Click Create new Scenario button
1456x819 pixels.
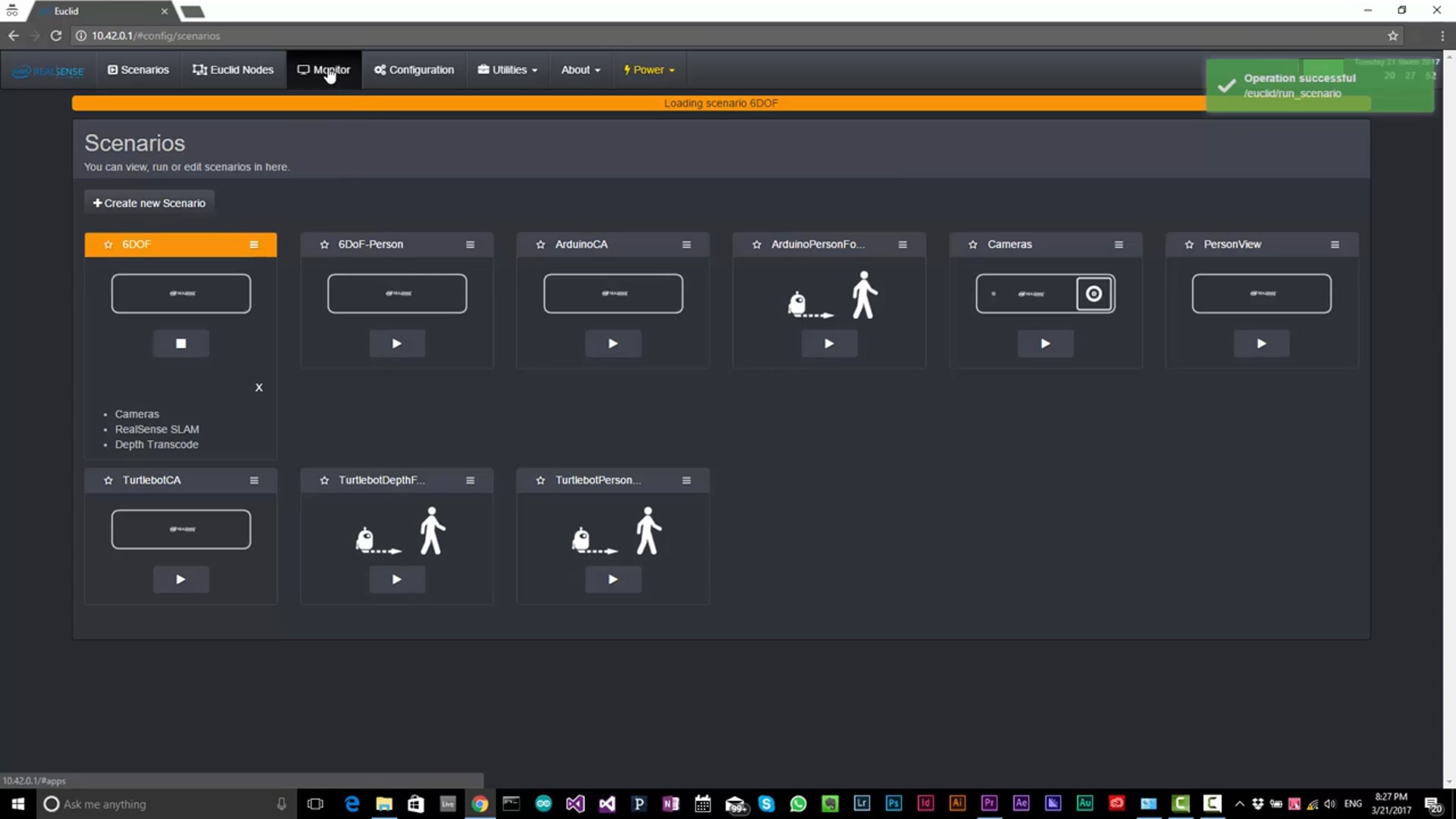pyautogui.click(x=149, y=203)
